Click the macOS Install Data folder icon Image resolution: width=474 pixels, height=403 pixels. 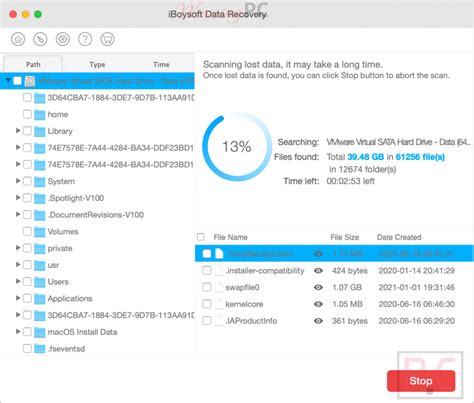coord(40,332)
